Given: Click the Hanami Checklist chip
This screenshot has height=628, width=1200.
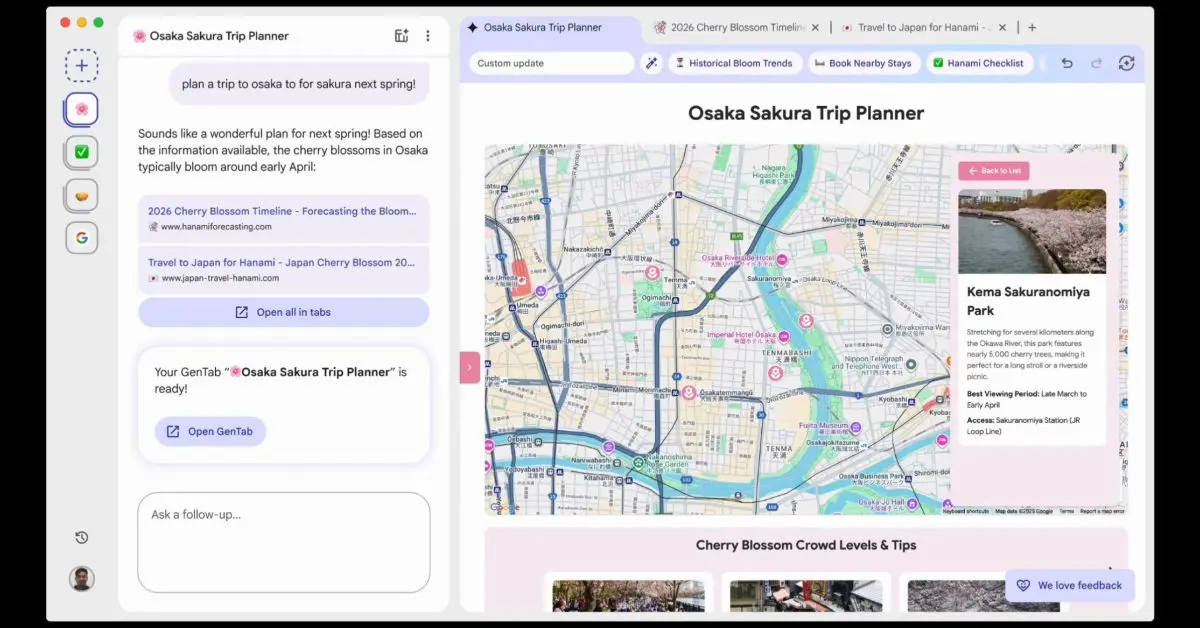Looking at the screenshot, I should coord(978,63).
